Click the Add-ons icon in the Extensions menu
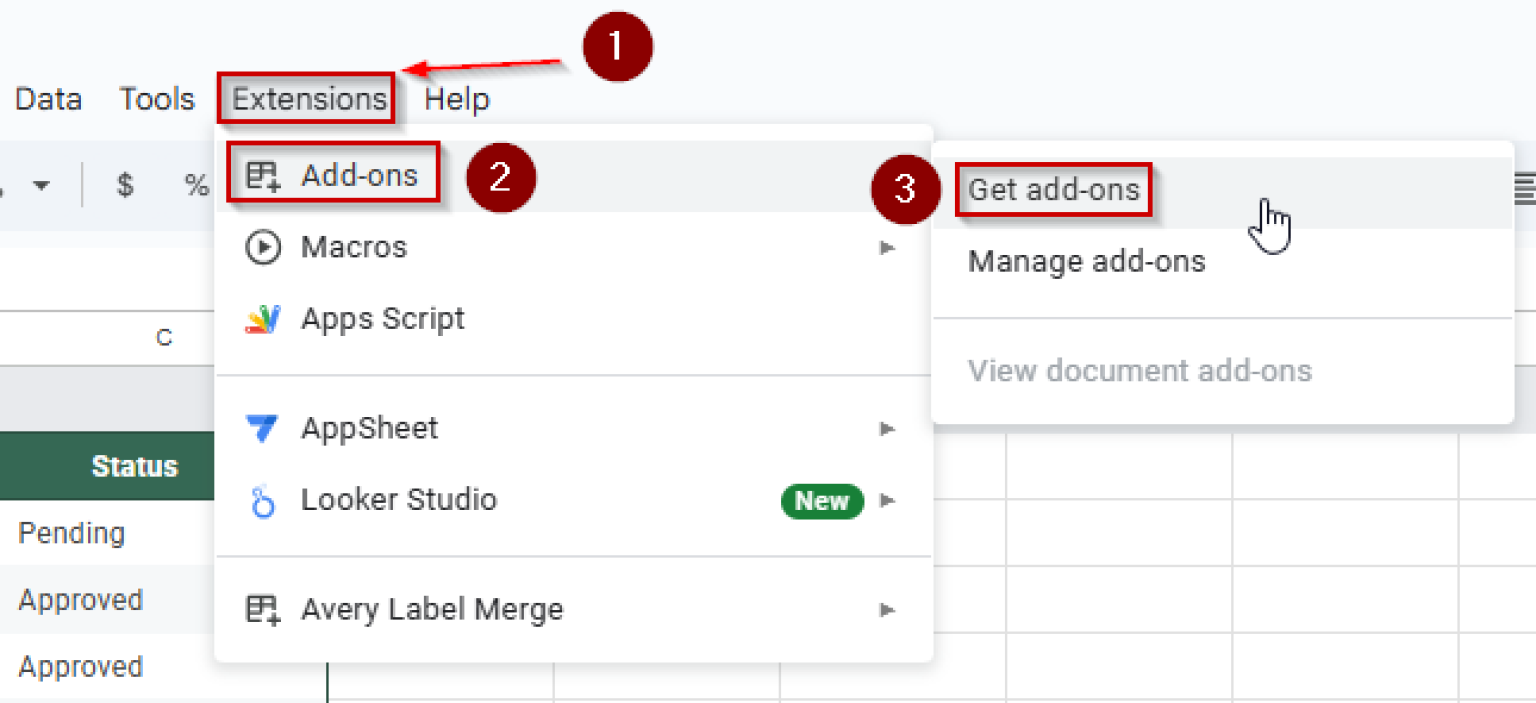This screenshot has height=703, width=1536. (x=263, y=174)
